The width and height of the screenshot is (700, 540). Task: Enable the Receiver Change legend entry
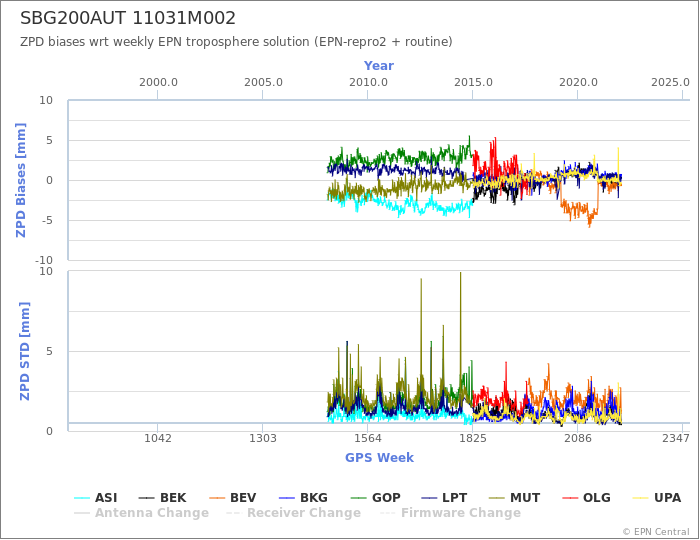pos(293,513)
